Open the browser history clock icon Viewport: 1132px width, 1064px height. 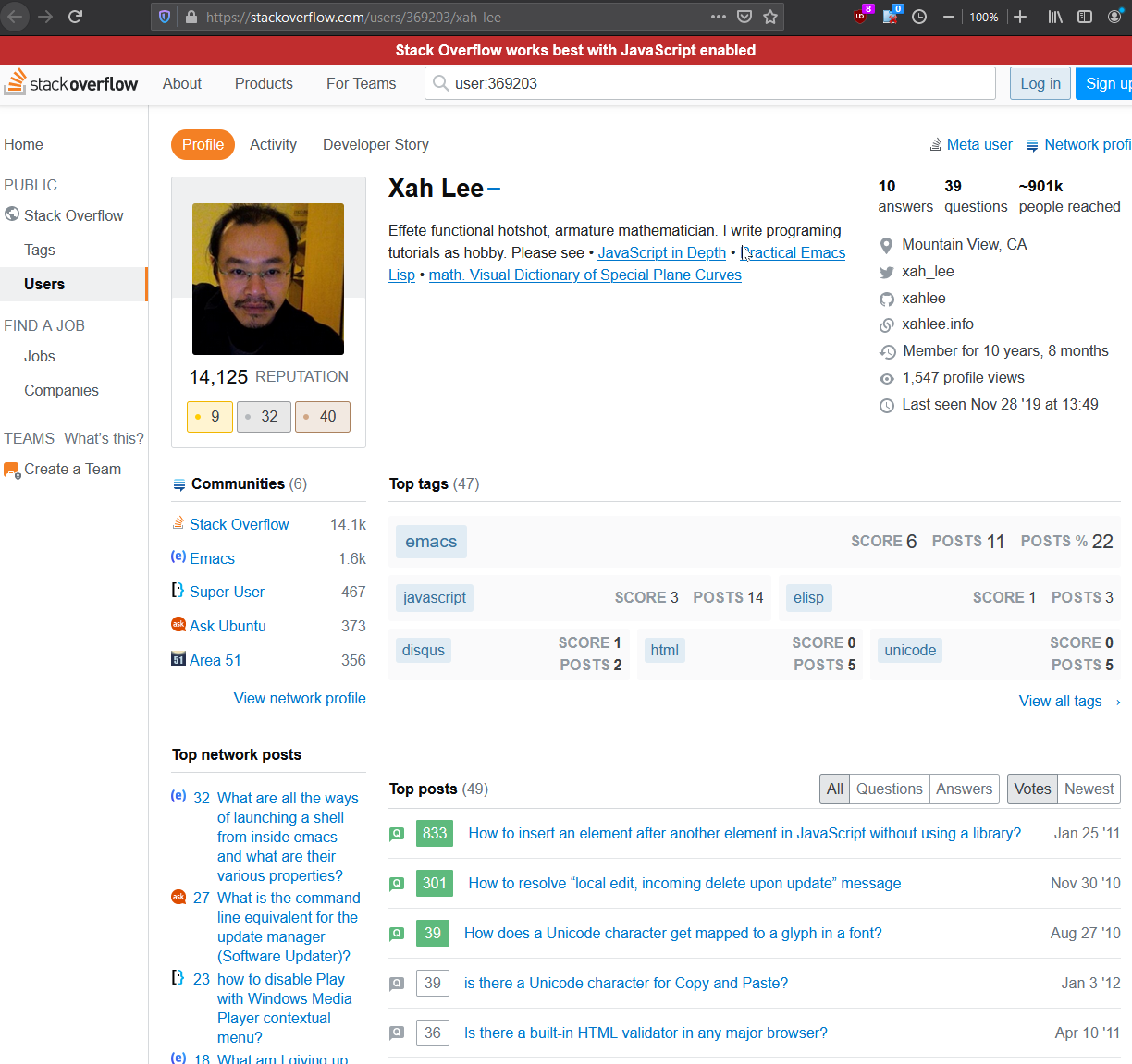coord(919,17)
